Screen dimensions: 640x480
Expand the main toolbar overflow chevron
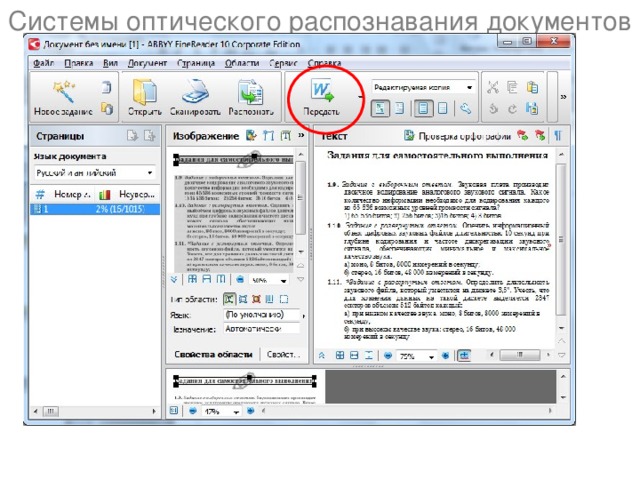coord(563,97)
